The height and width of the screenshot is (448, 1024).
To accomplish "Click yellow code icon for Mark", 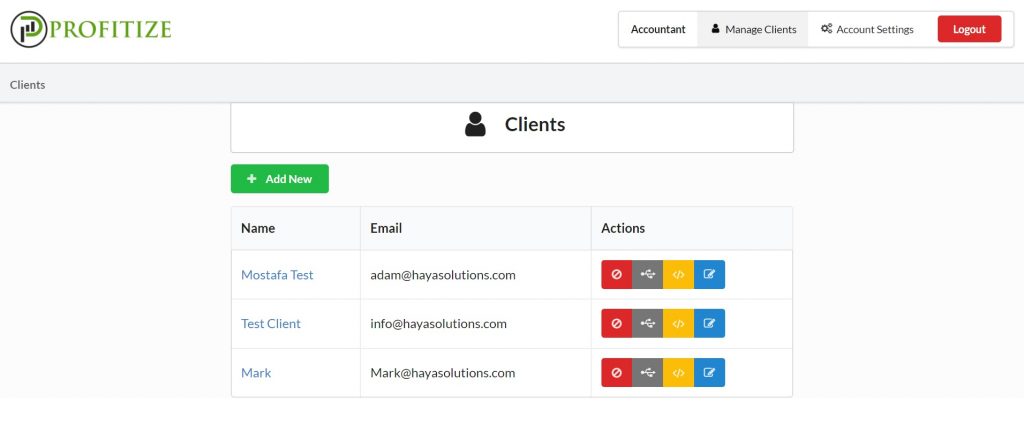I will pos(679,372).
